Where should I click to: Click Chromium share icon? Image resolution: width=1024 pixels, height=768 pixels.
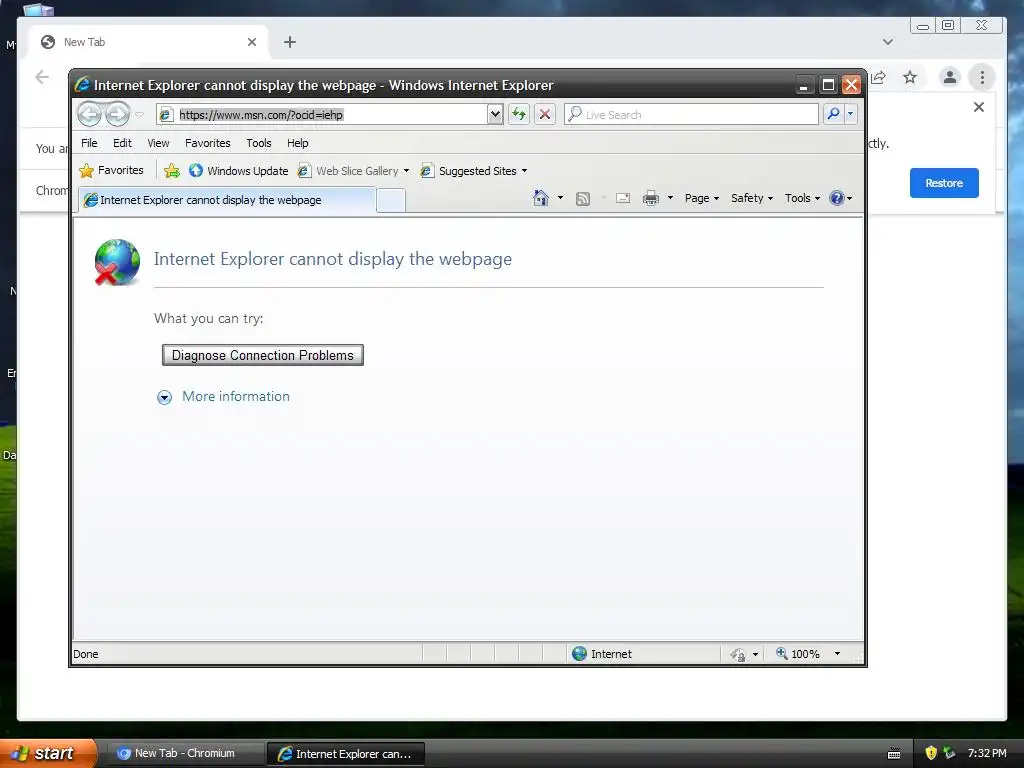878,77
